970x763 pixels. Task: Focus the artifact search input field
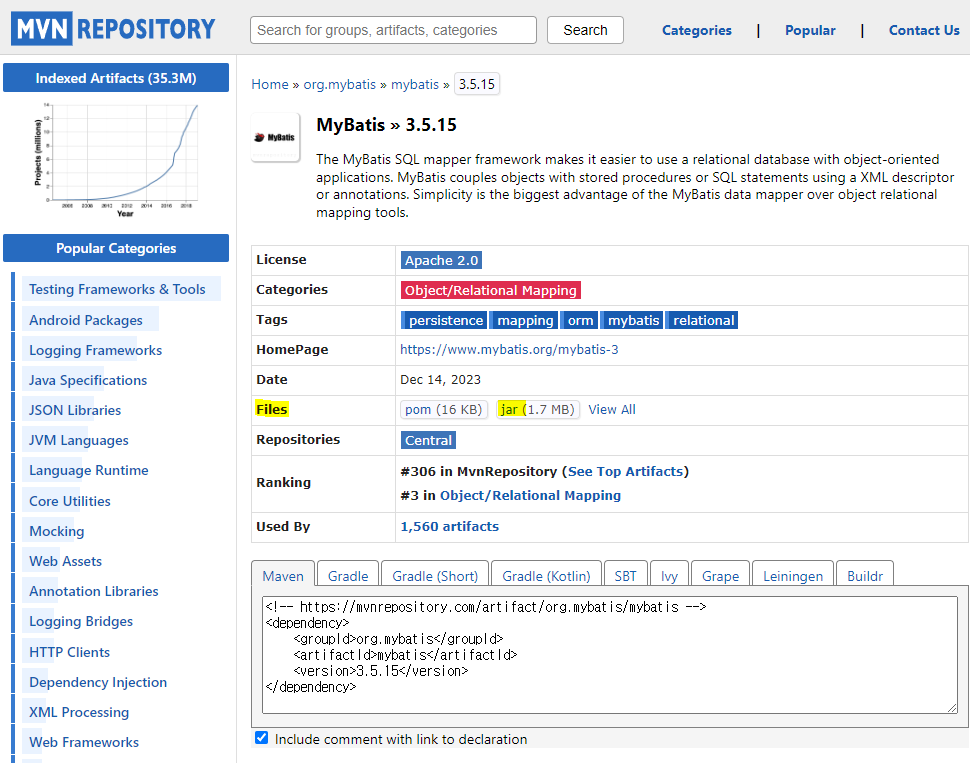coord(393,30)
